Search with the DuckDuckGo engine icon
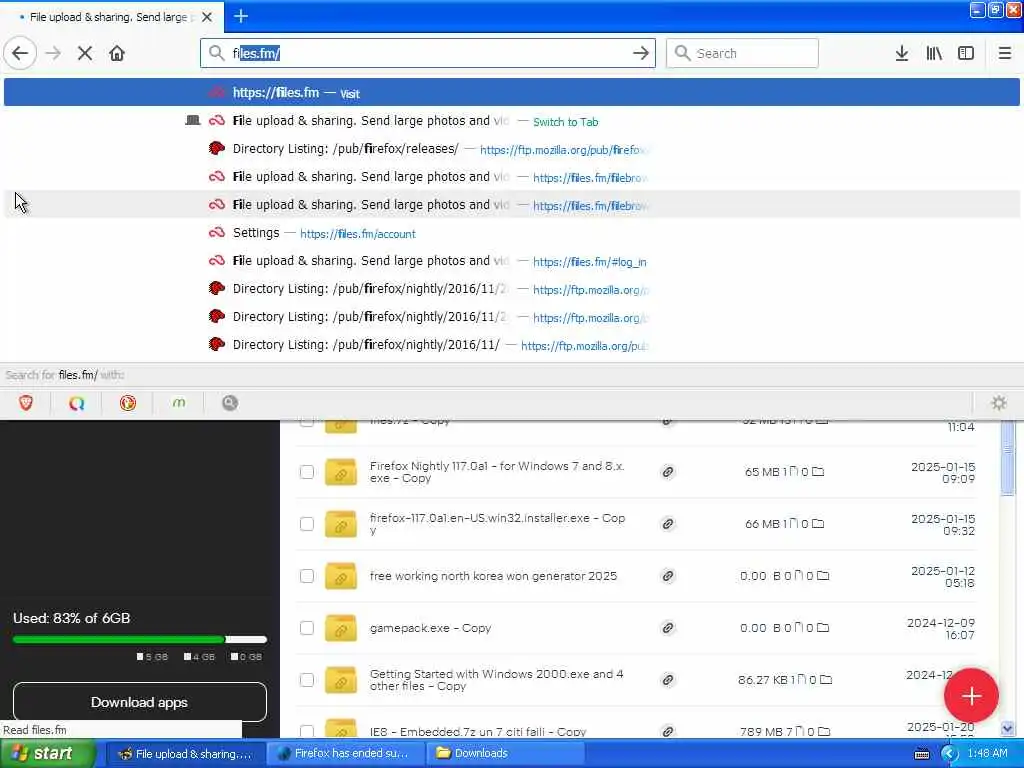Viewport: 1024px width, 768px height. tap(128, 403)
